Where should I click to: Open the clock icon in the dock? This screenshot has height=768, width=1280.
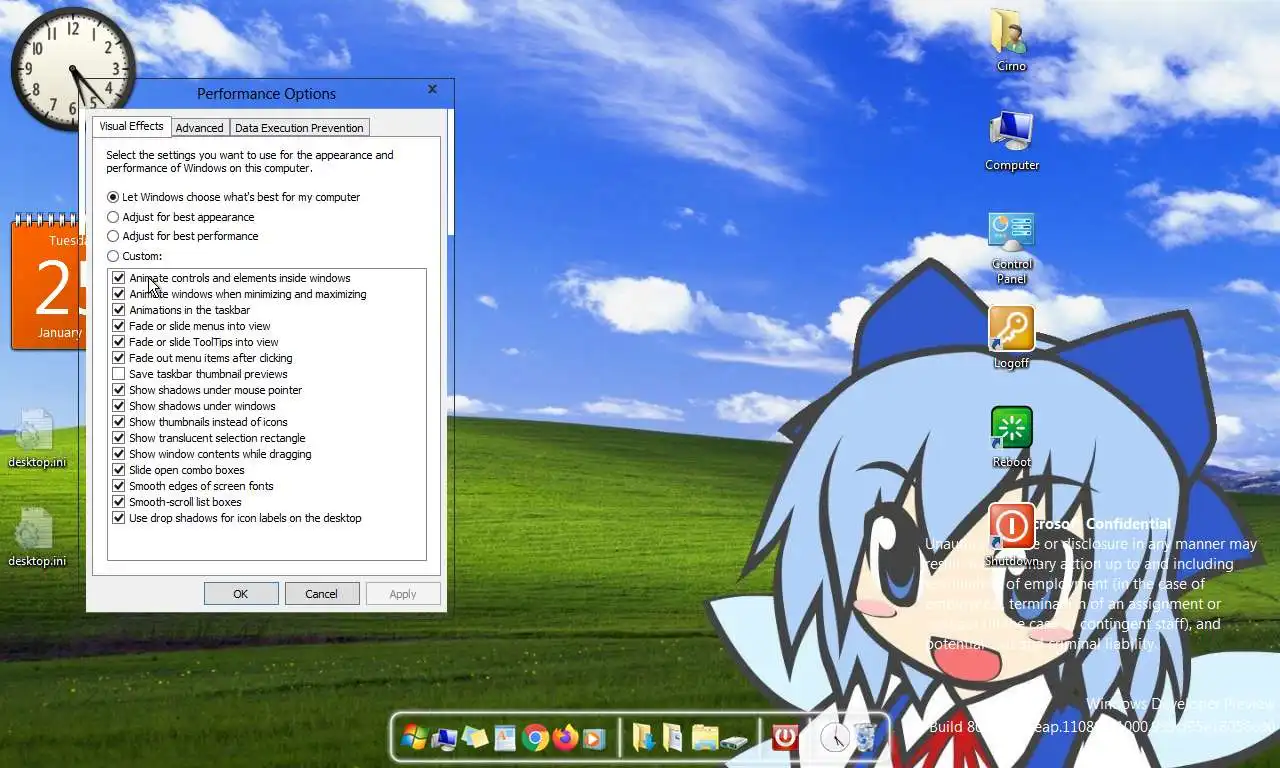pyautogui.click(x=834, y=738)
